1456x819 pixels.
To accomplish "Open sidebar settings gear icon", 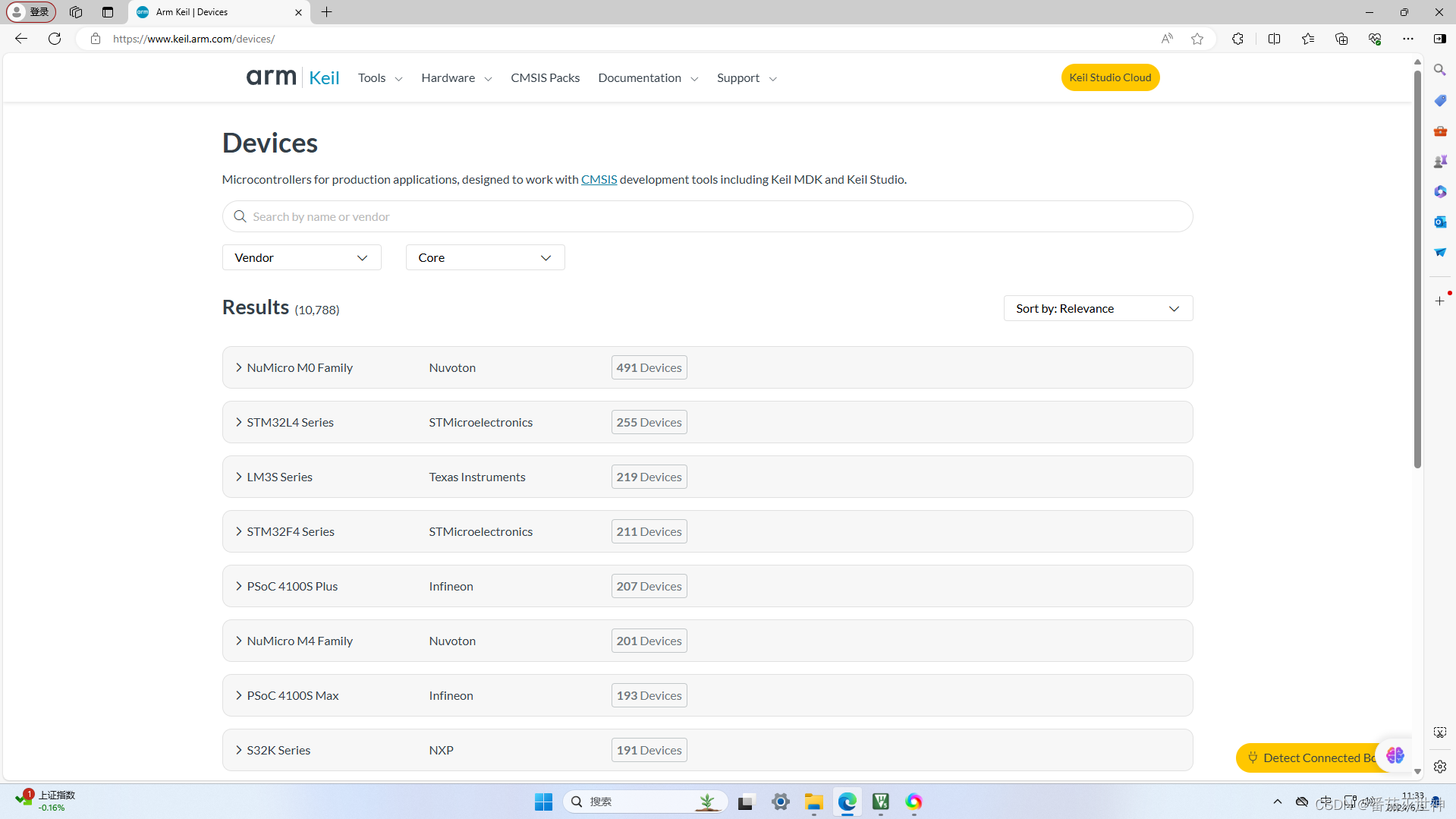I will point(1440,767).
